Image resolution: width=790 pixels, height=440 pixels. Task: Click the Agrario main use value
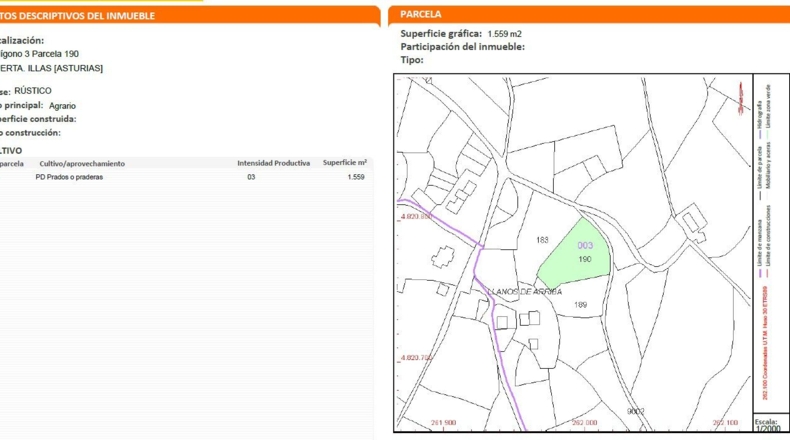pos(62,106)
